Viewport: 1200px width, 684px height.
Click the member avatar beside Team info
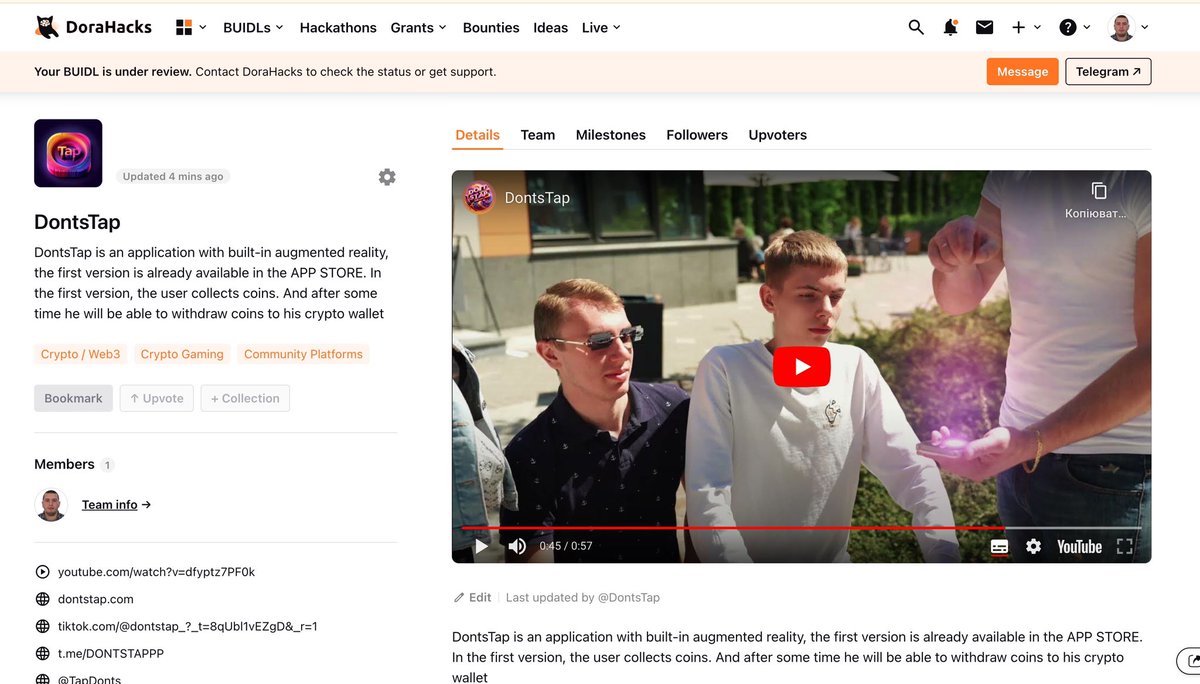click(51, 505)
